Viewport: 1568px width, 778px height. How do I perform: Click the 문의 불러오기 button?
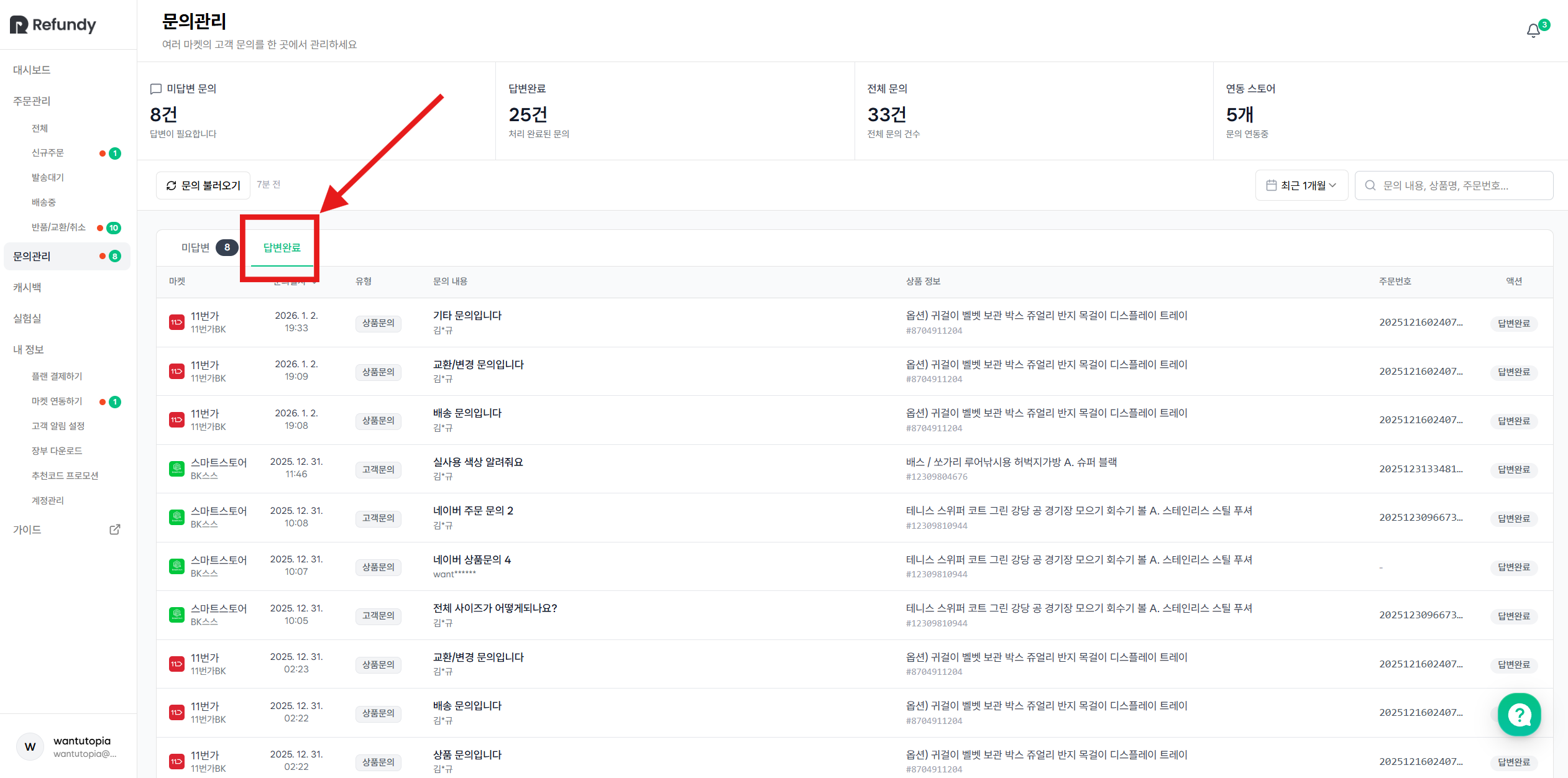203,185
